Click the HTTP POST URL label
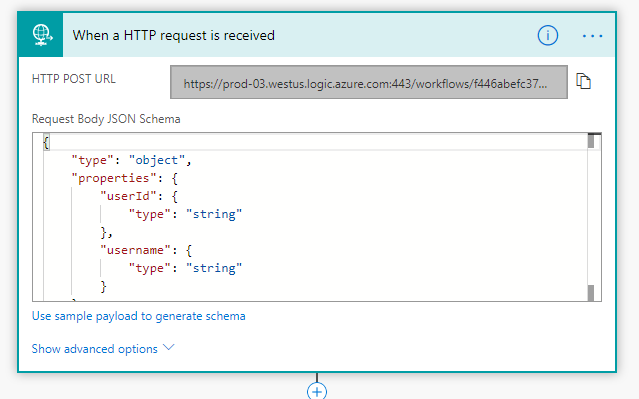This screenshot has width=639, height=399. (x=74, y=79)
